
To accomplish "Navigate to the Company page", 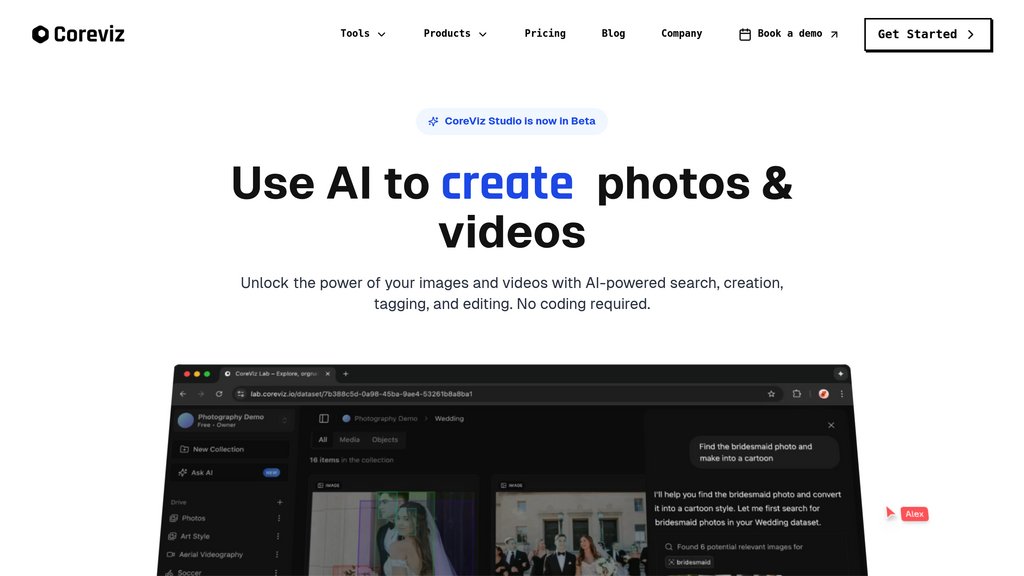I will pos(681,34).
